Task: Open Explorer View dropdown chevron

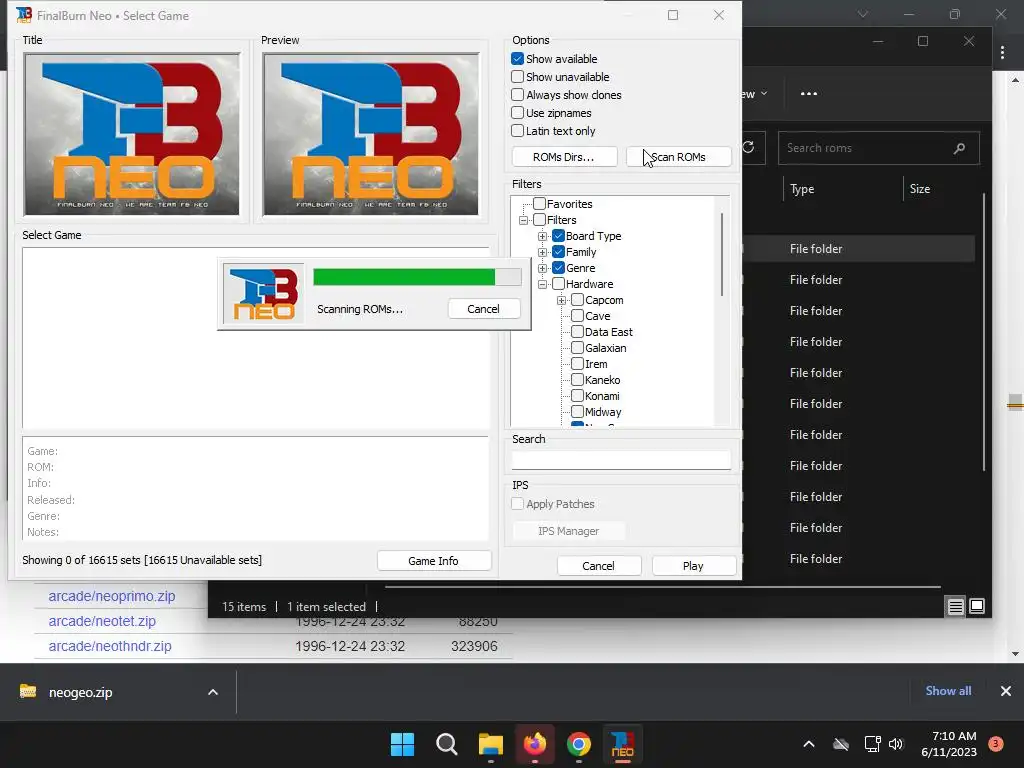Action: 763,93
